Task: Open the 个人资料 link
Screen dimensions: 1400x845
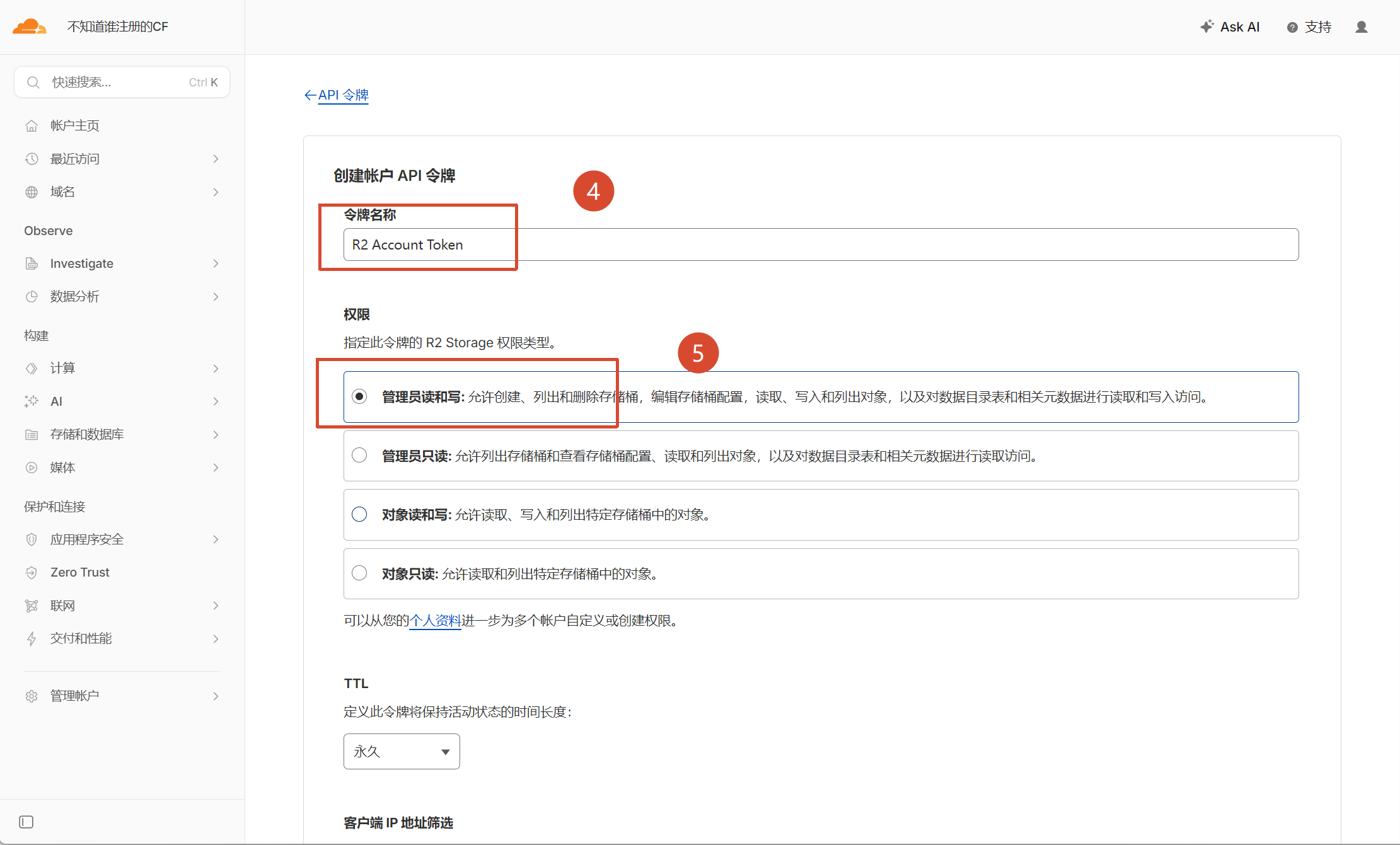Action: coord(436,621)
